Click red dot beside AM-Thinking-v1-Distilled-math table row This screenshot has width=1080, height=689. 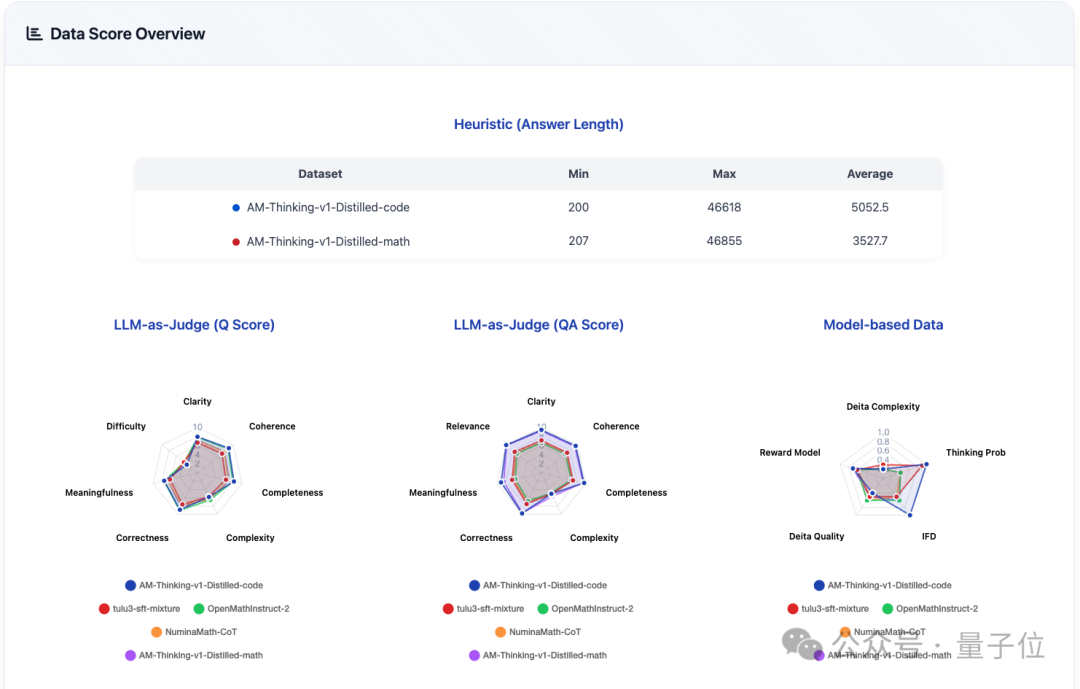pyautogui.click(x=236, y=241)
